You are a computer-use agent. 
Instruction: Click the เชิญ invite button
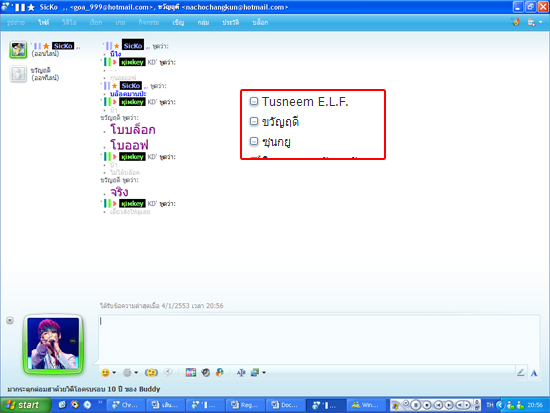(x=178, y=22)
